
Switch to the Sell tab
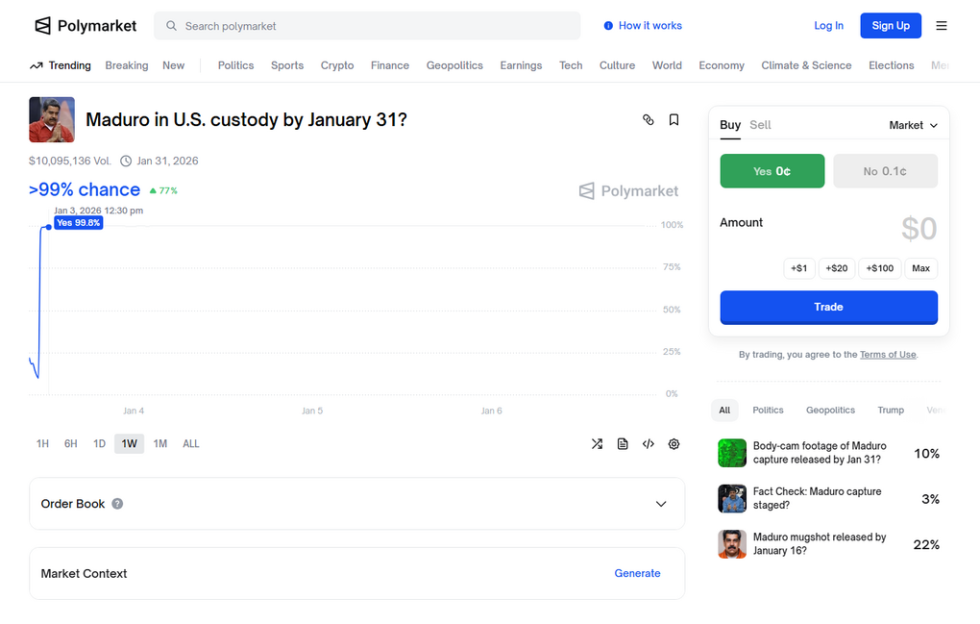click(x=760, y=124)
